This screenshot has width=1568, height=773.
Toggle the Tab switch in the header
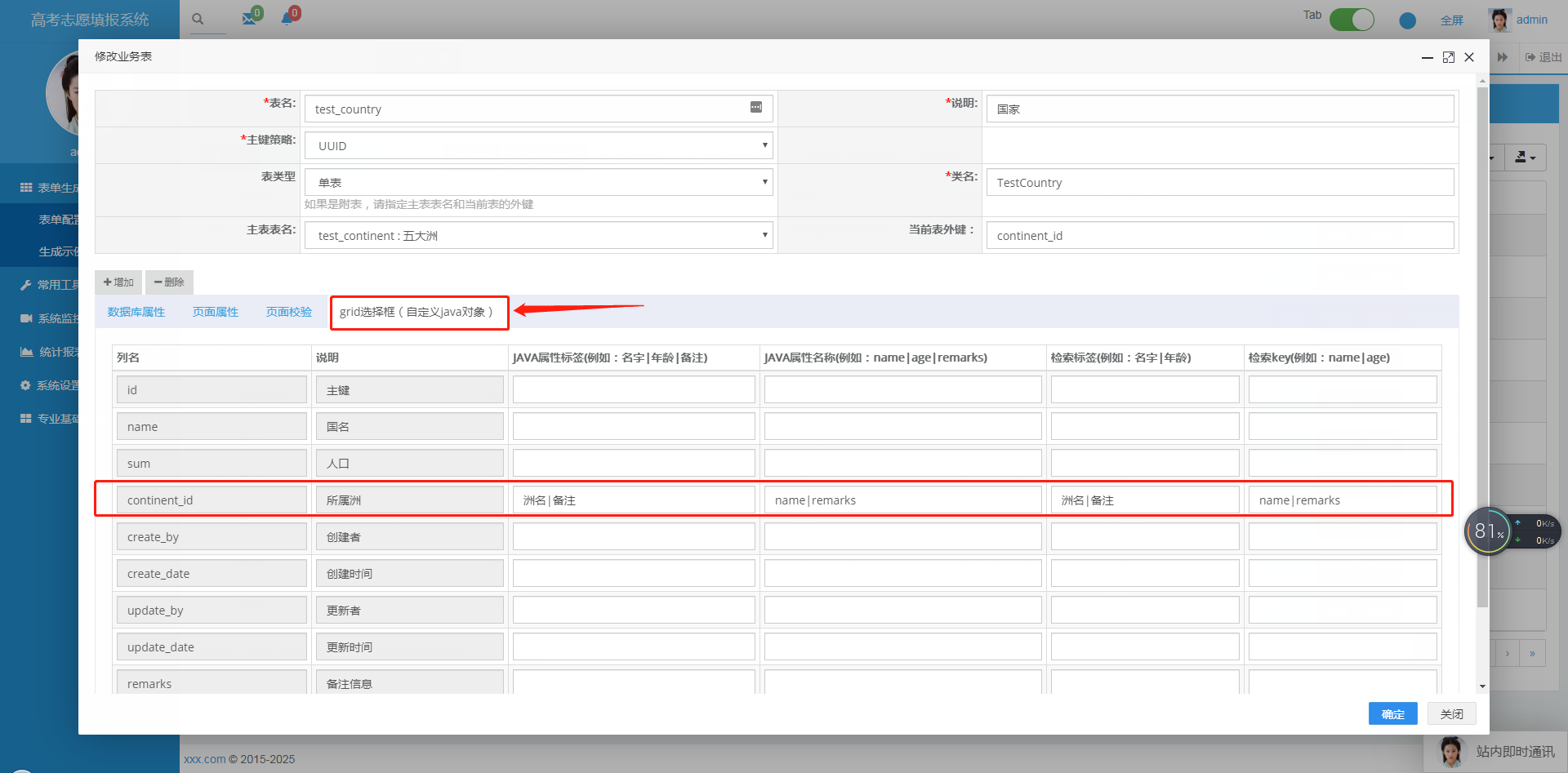1352,19
